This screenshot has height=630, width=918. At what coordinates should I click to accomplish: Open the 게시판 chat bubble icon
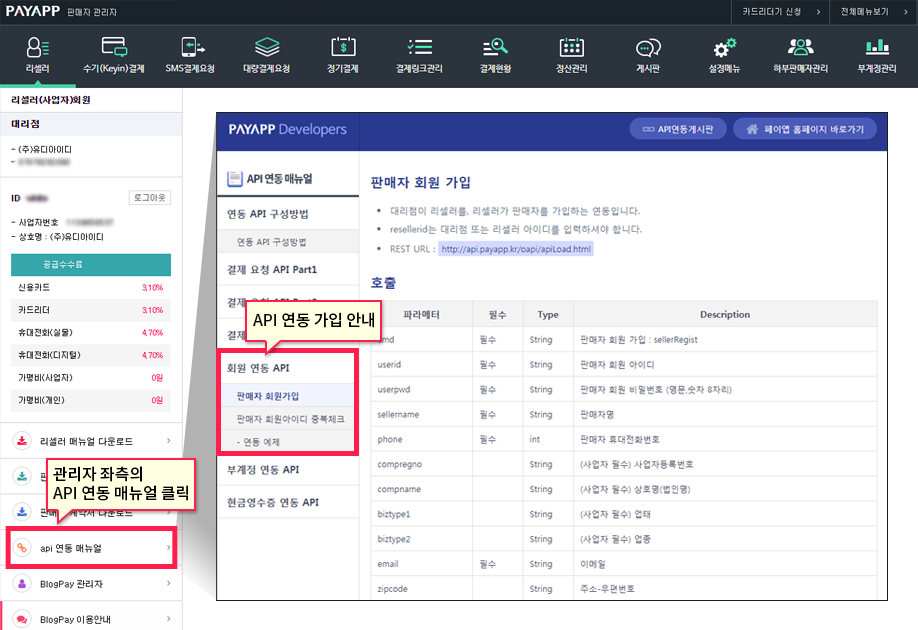tap(648, 47)
